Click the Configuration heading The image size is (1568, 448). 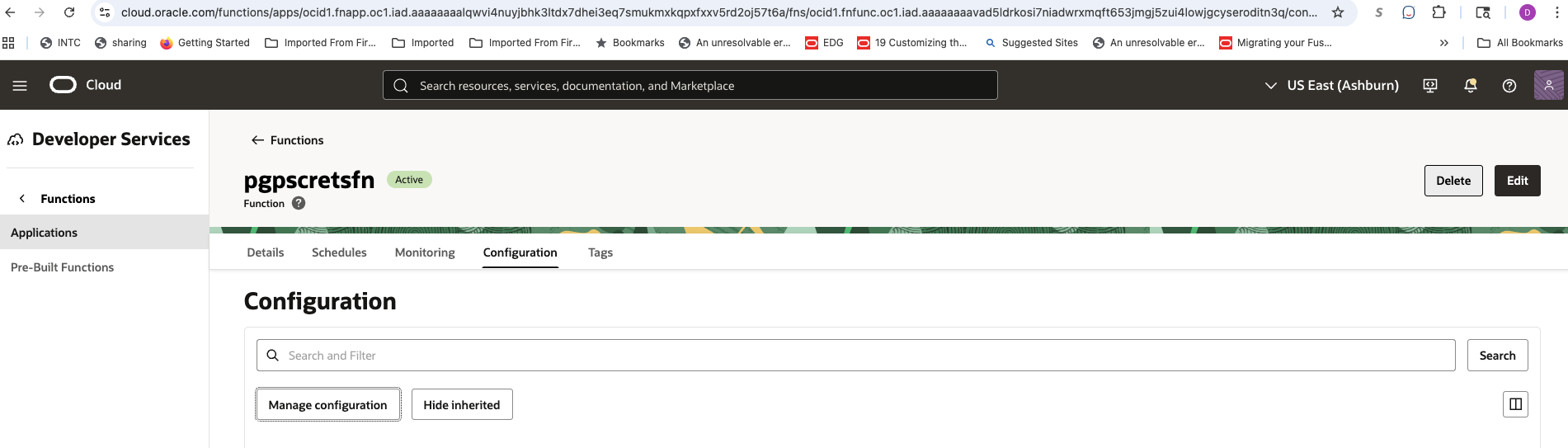point(320,301)
